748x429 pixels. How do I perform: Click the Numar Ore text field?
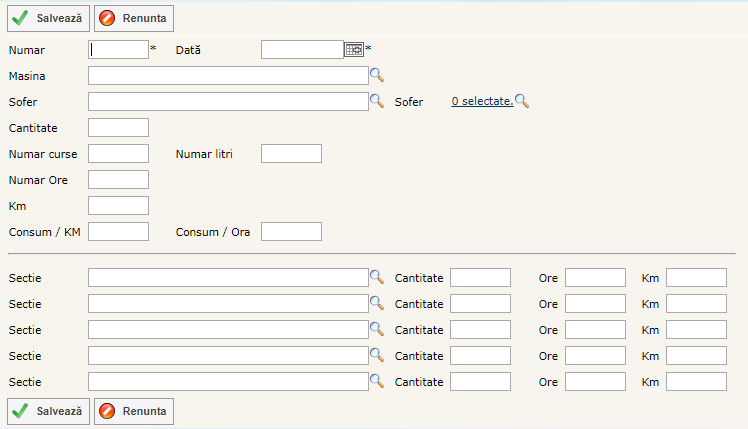118,179
